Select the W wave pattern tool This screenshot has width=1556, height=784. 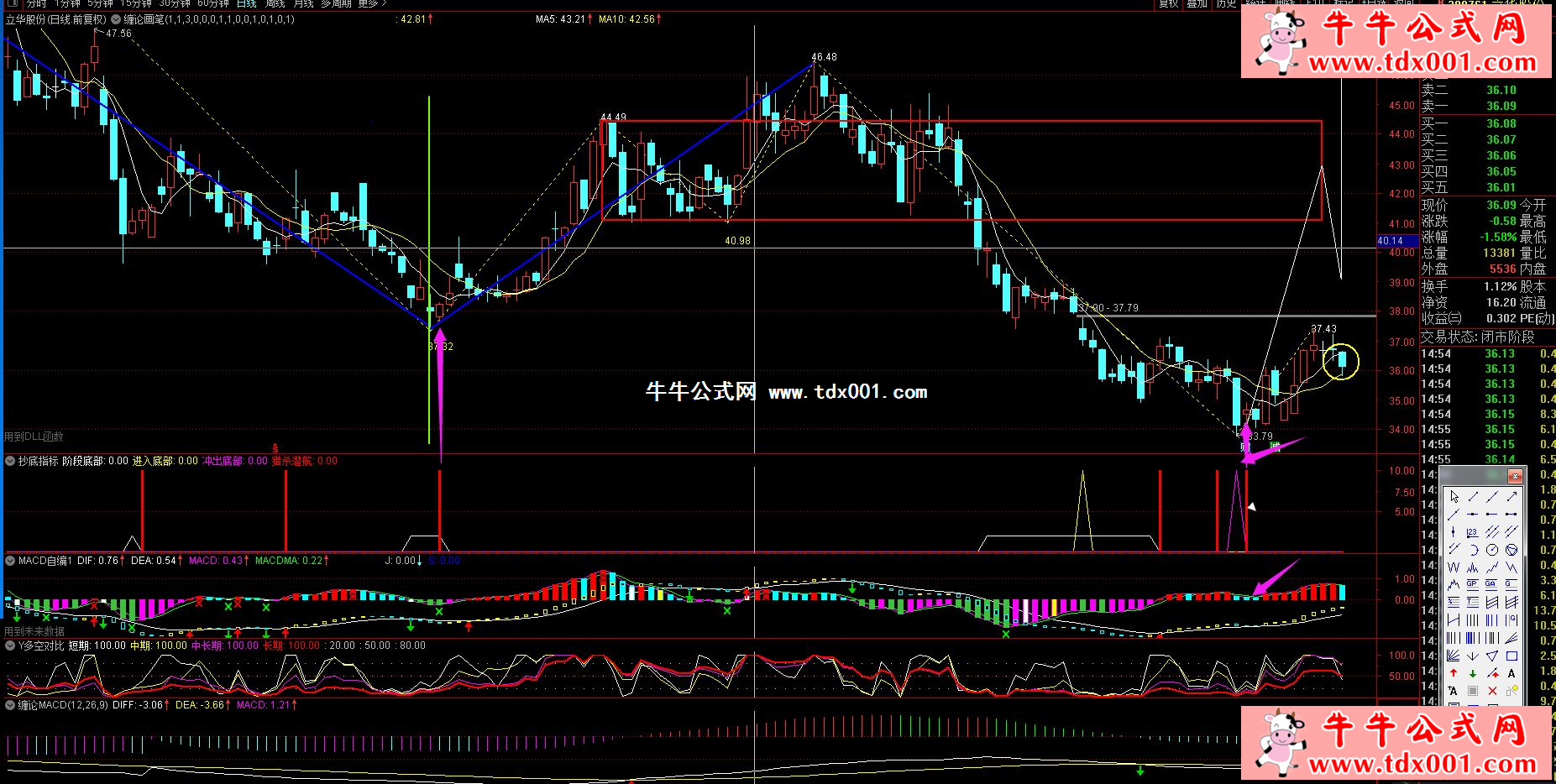tap(1454, 567)
